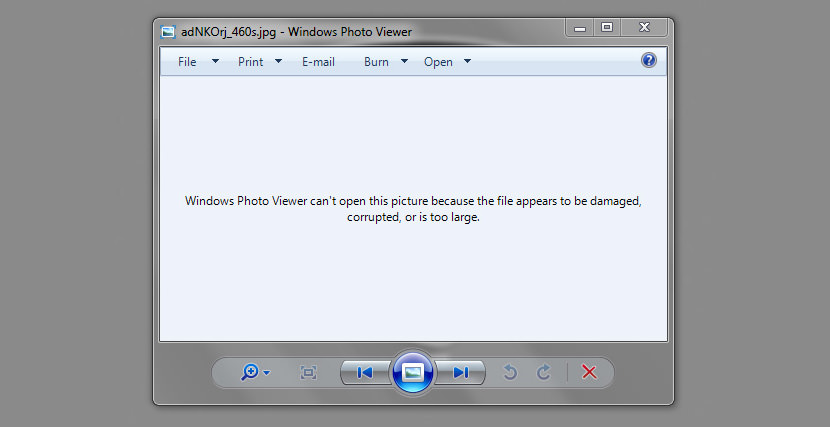This screenshot has height=427, width=830.
Task: Go to the Previous picture
Action: pyautogui.click(x=365, y=373)
